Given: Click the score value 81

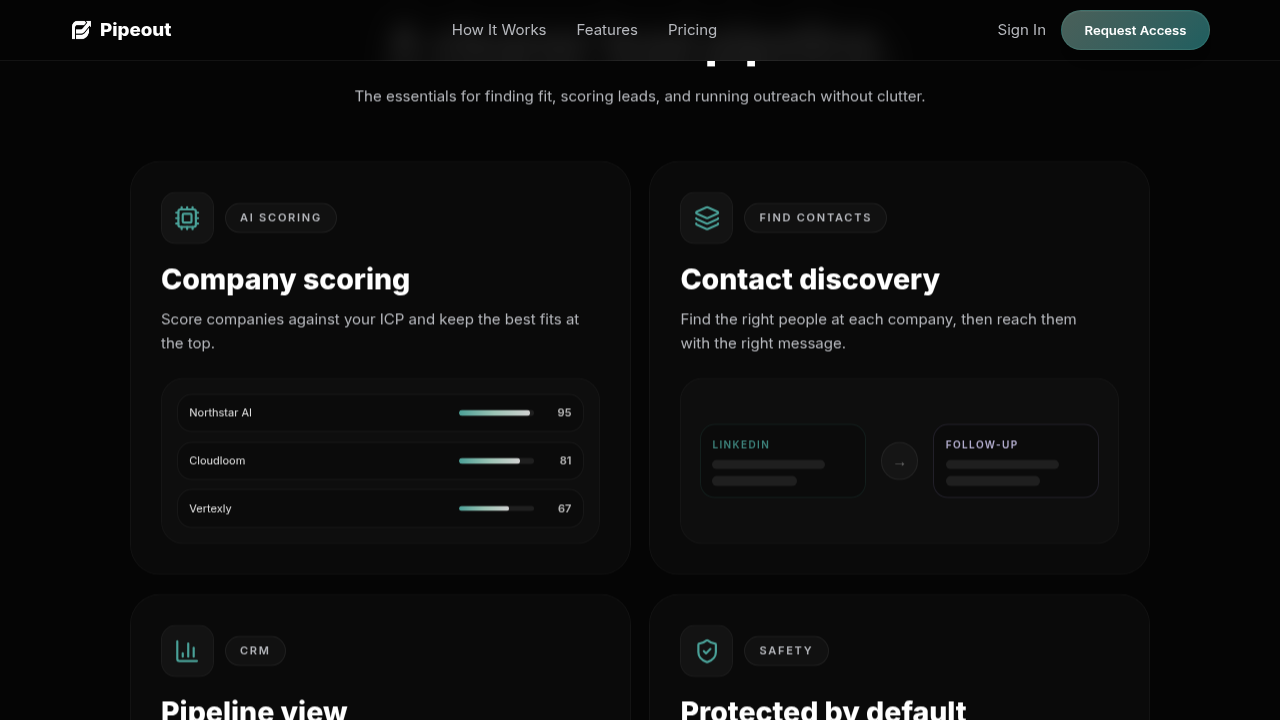Looking at the screenshot, I should point(566,461).
